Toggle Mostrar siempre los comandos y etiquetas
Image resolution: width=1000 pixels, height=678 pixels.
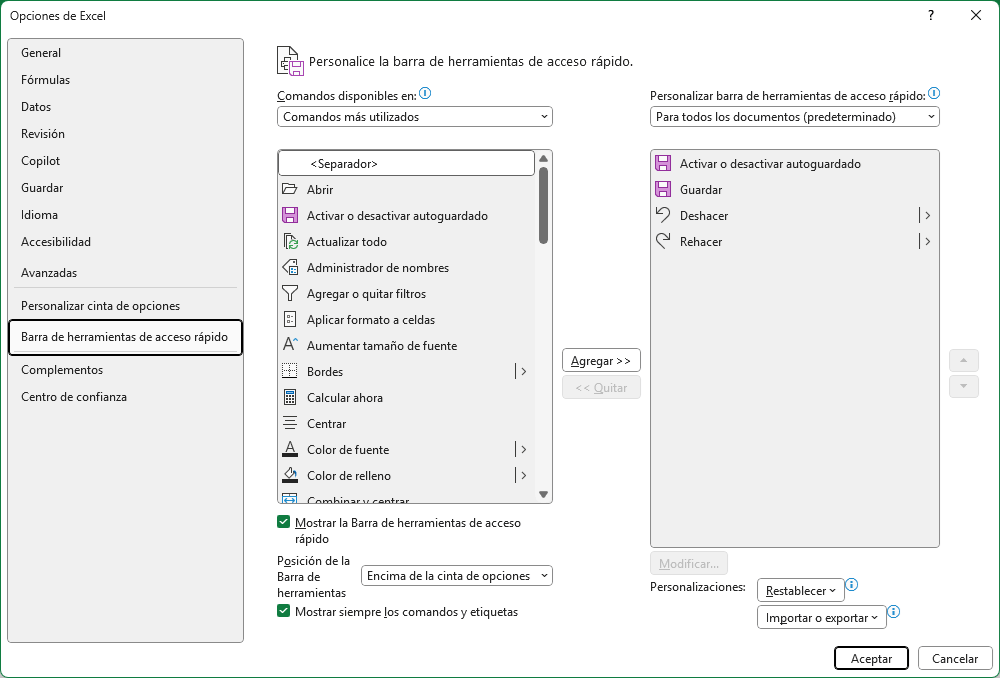[x=284, y=611]
